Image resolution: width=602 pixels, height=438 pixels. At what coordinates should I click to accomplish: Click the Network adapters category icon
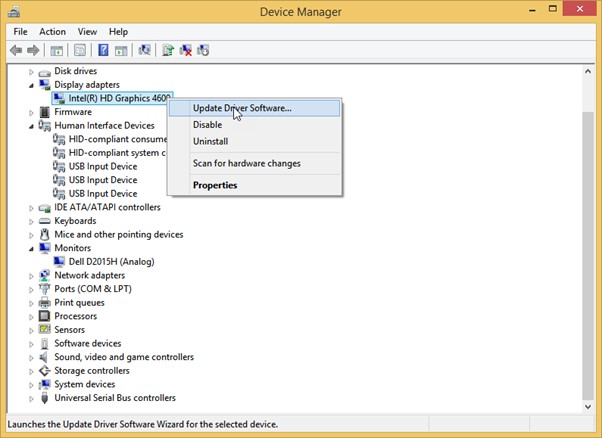click(x=45, y=275)
